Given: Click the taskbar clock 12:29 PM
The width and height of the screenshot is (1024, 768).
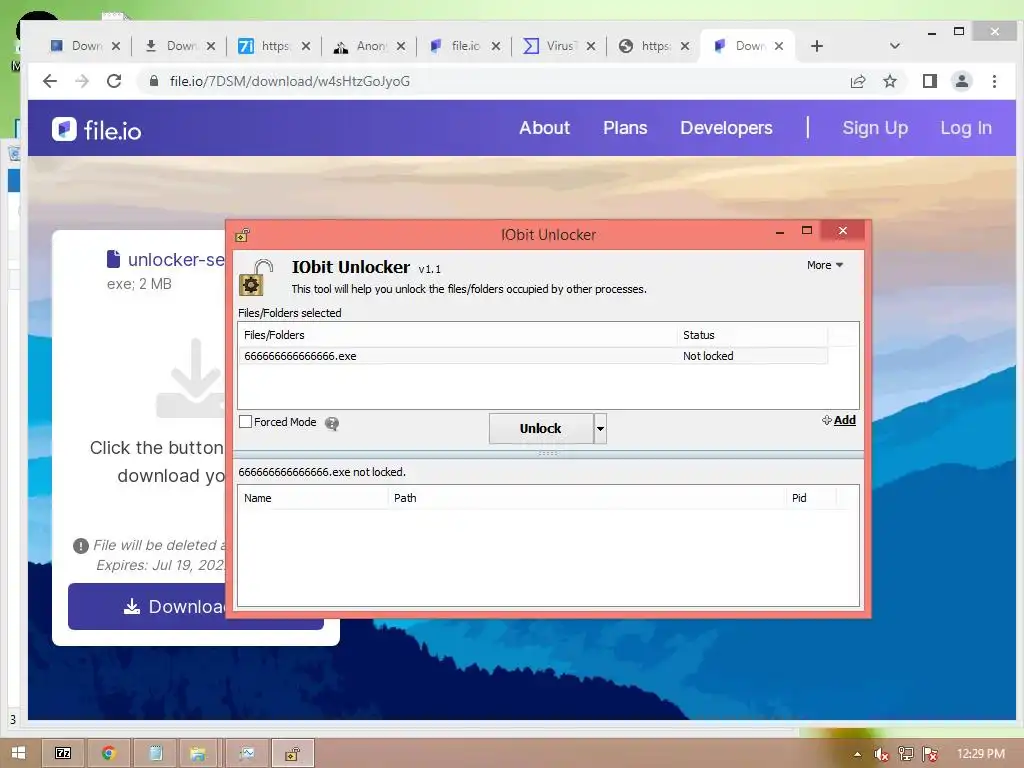Looking at the screenshot, I should [981, 754].
